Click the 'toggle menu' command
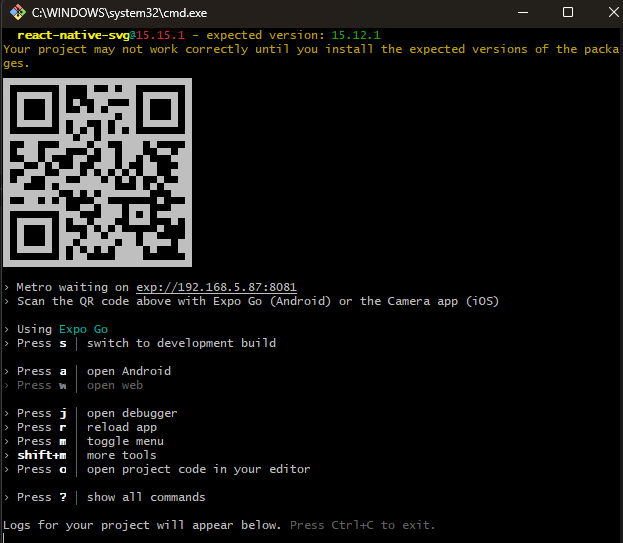The height and width of the screenshot is (543, 623). coord(125,441)
